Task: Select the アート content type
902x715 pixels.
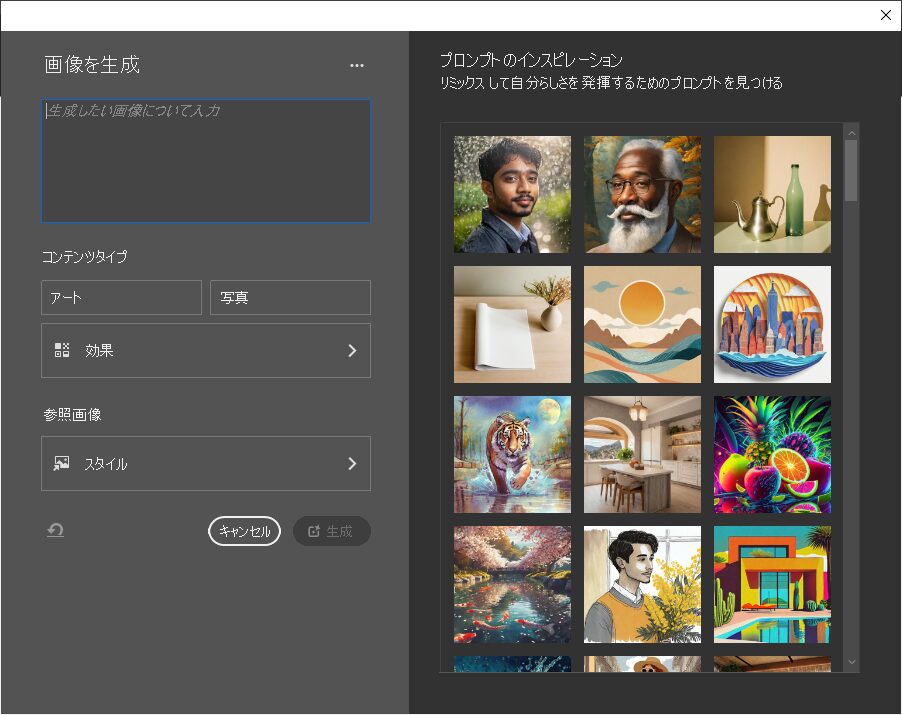Action: point(121,297)
